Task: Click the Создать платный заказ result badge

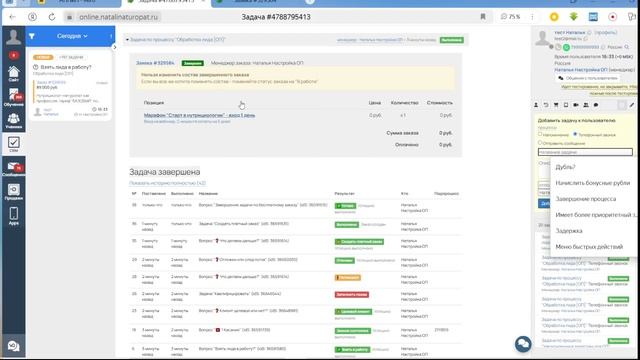Action: pyautogui.click(x=359, y=242)
